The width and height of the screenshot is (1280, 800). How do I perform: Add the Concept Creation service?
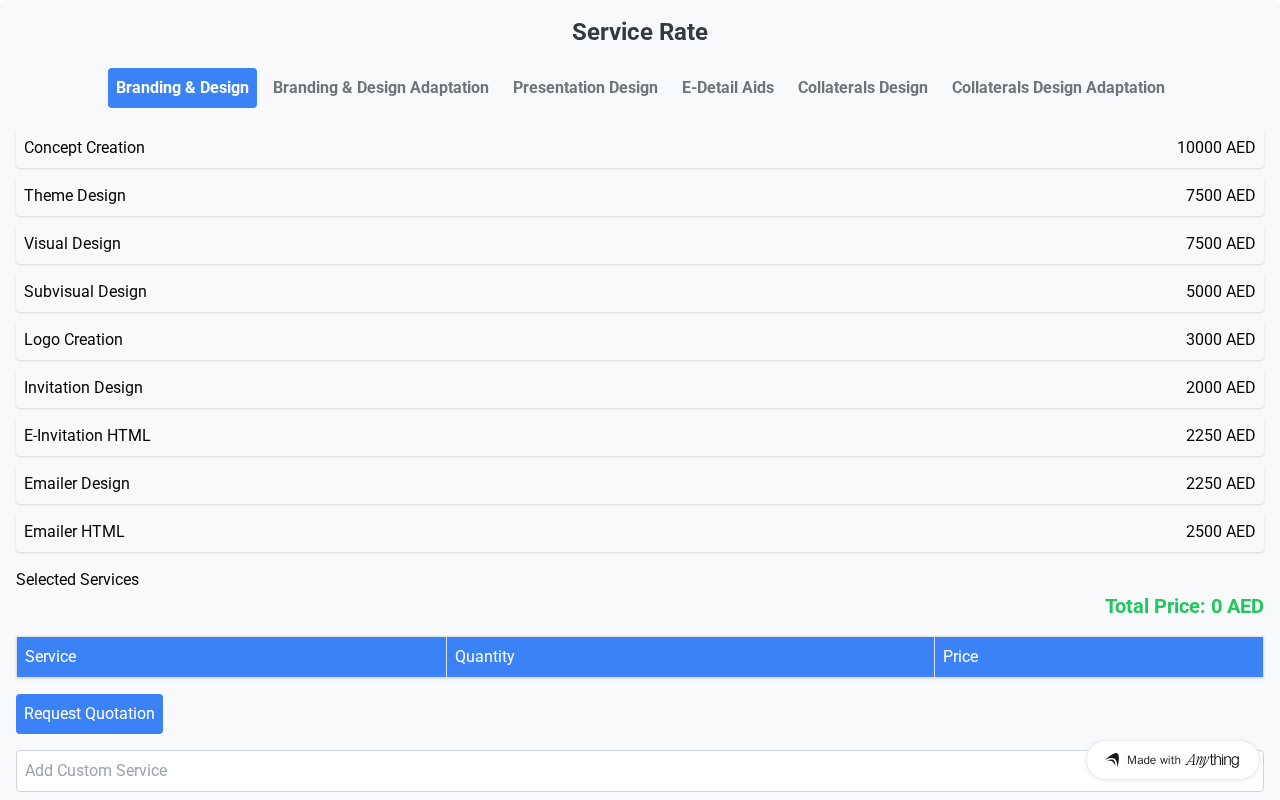tap(640, 148)
